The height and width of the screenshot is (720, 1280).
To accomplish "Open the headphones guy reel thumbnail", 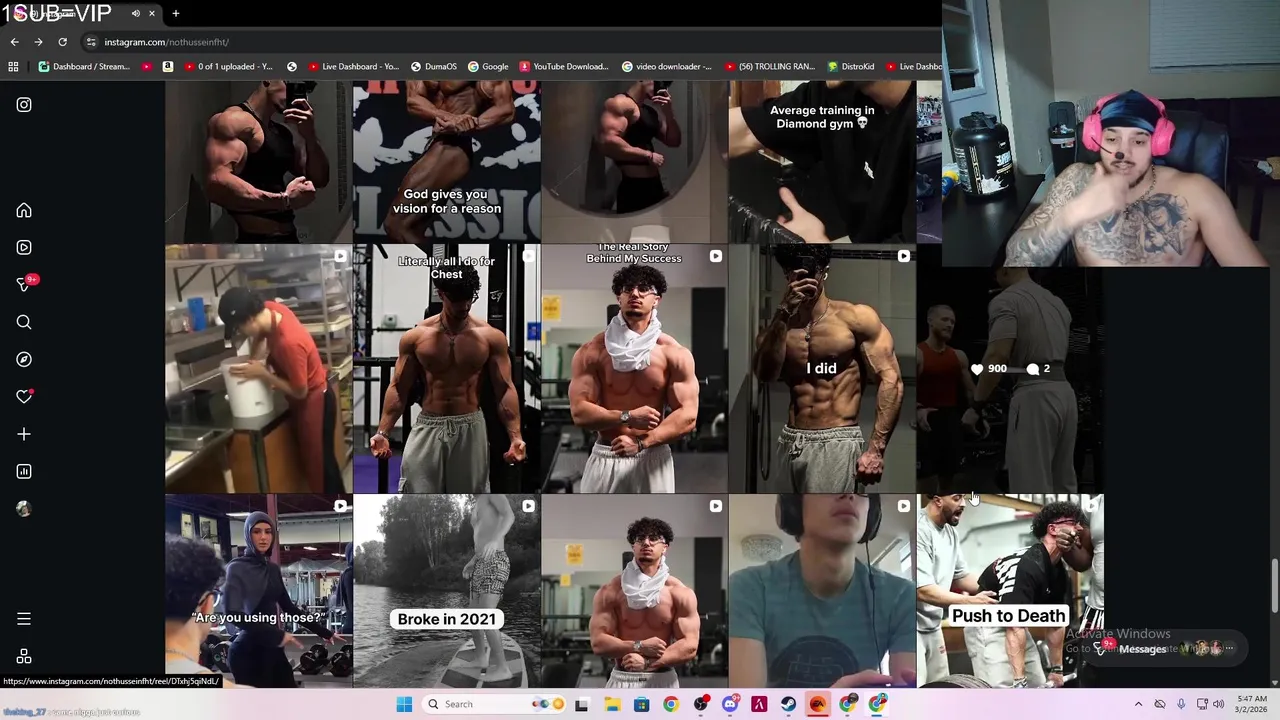I will (x=822, y=591).
